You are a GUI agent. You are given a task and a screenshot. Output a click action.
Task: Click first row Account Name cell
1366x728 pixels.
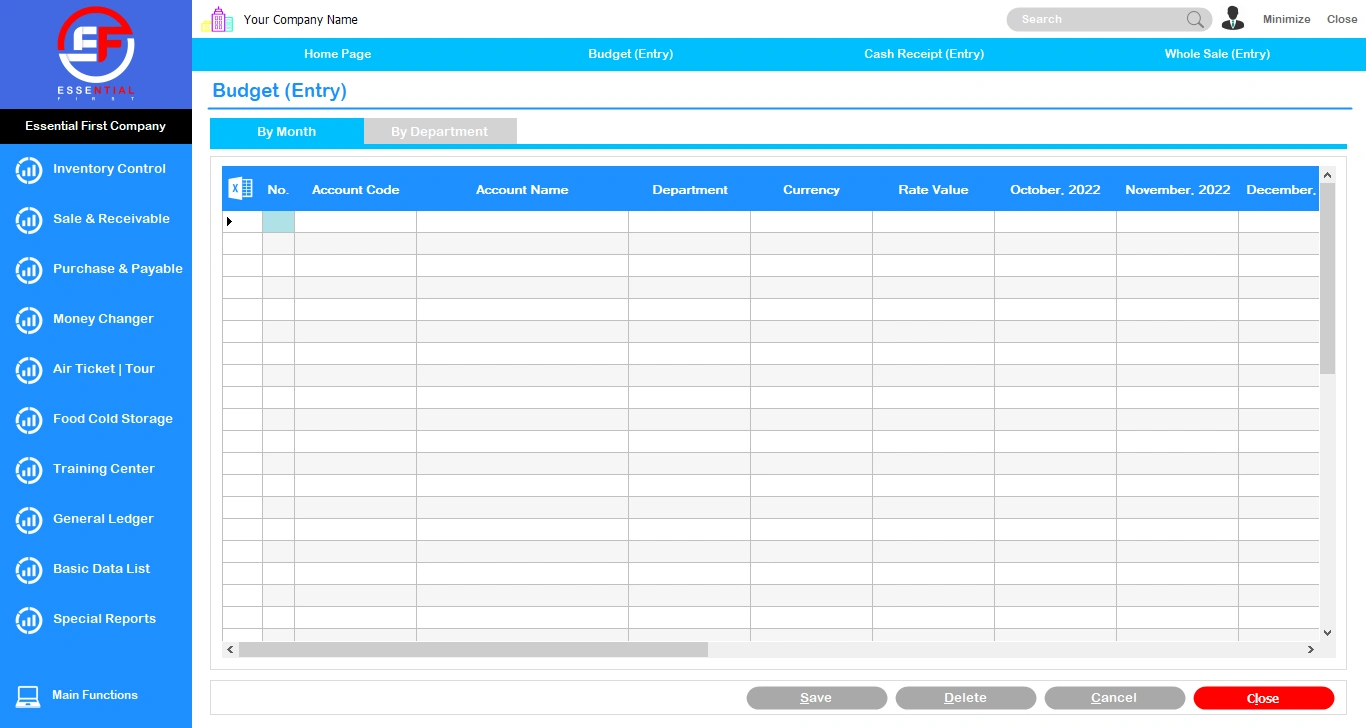pos(522,222)
